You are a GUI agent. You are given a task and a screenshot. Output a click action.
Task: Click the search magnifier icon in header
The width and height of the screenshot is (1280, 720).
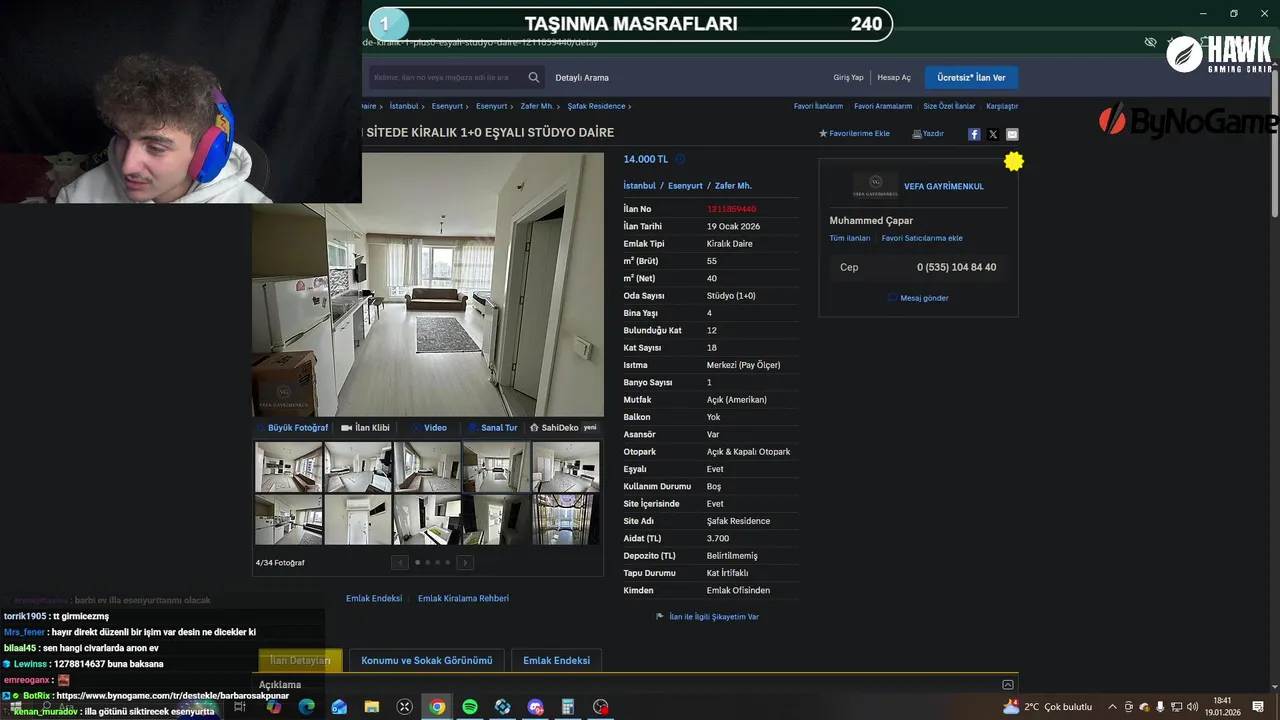coord(534,77)
